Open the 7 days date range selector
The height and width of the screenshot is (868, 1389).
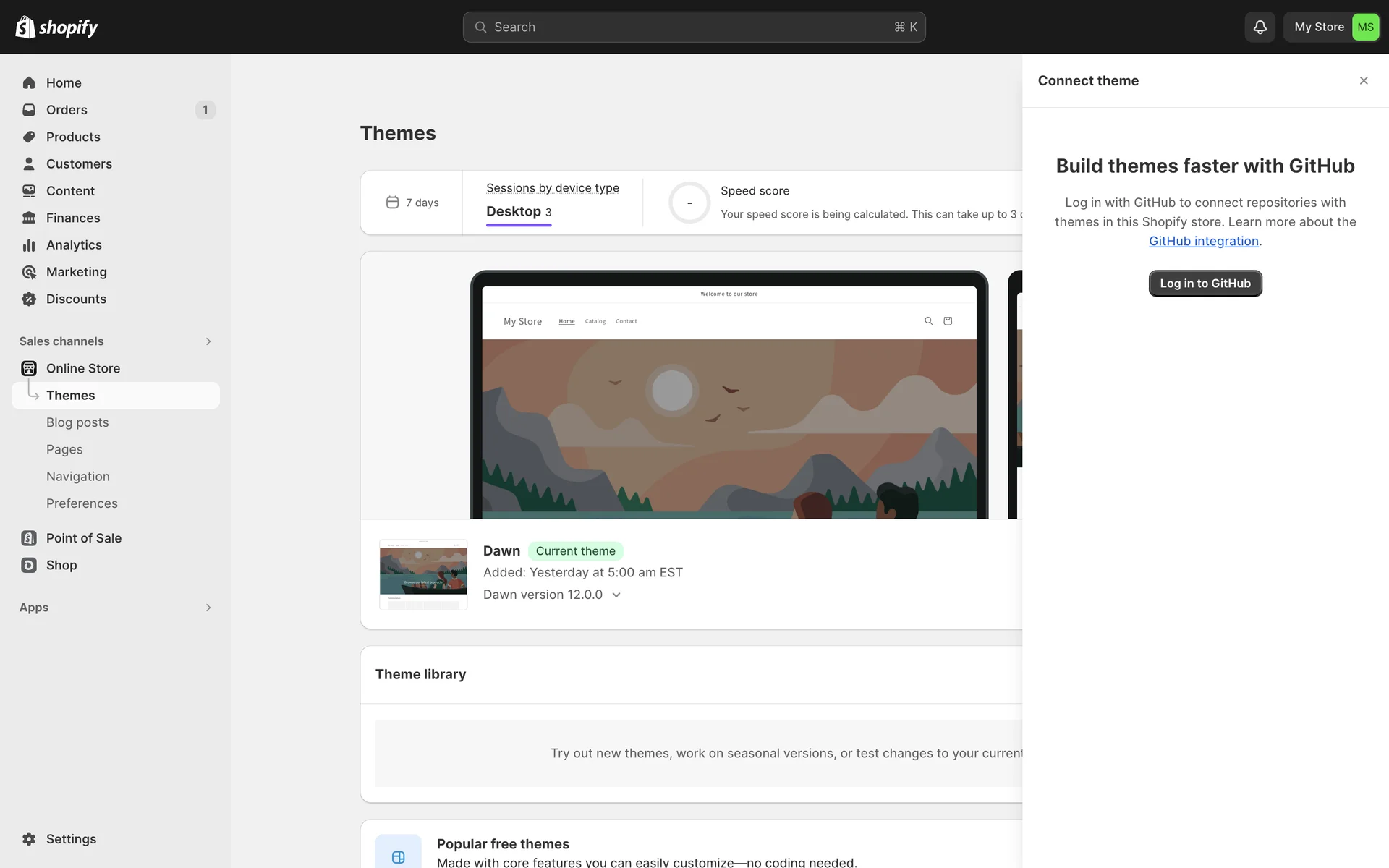[x=412, y=203]
